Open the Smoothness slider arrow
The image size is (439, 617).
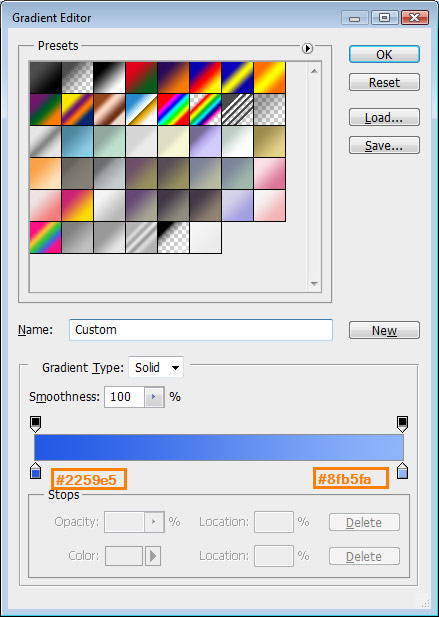coord(154,397)
